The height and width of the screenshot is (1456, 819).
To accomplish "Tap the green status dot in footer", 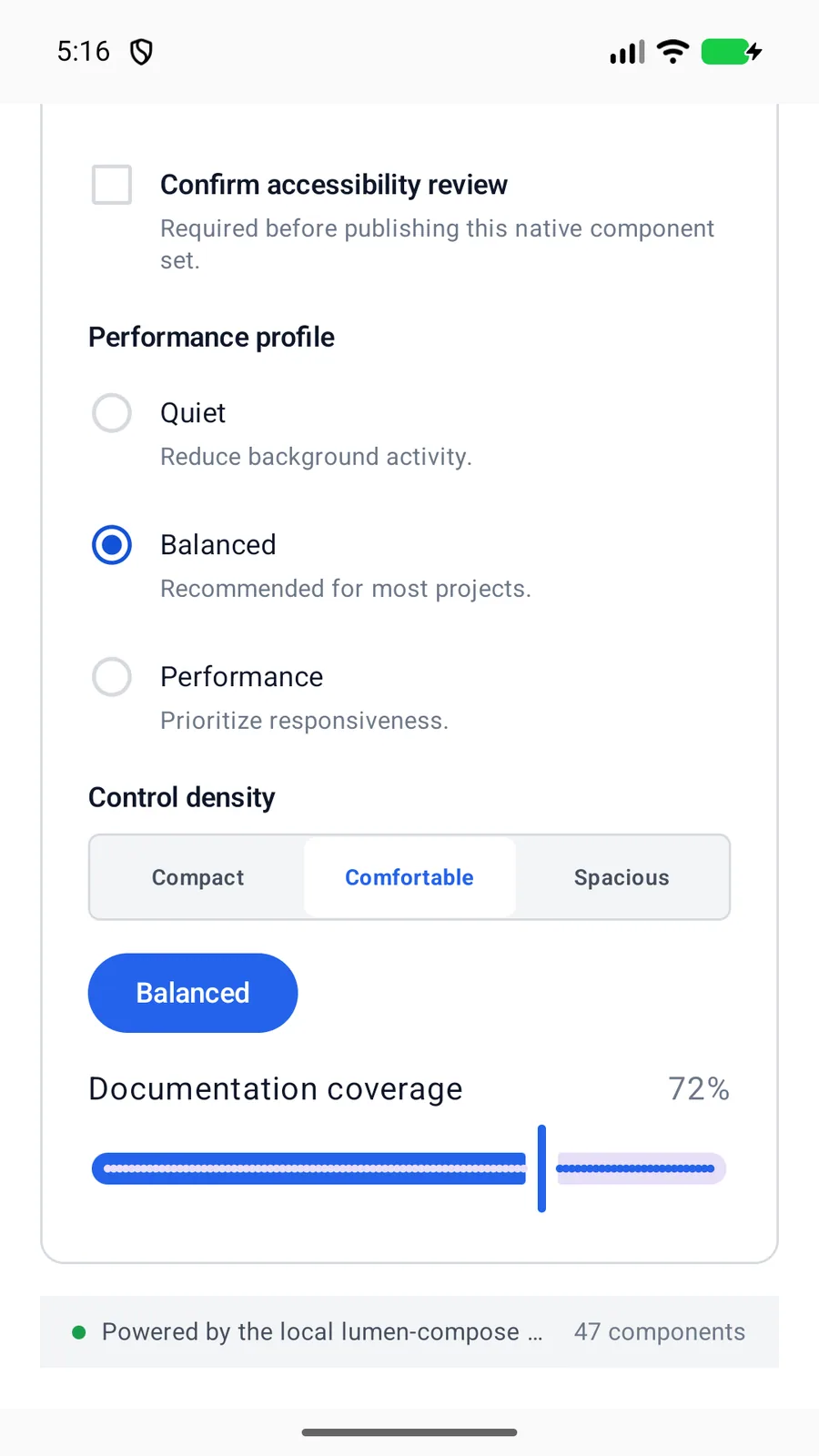I will point(79,1332).
